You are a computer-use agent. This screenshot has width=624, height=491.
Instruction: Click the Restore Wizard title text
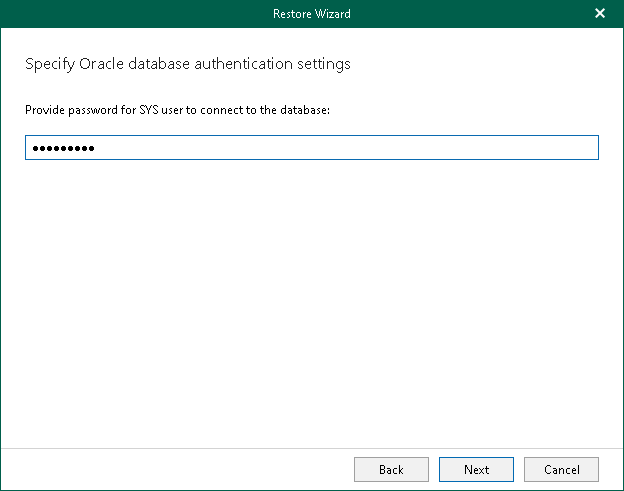tap(311, 14)
